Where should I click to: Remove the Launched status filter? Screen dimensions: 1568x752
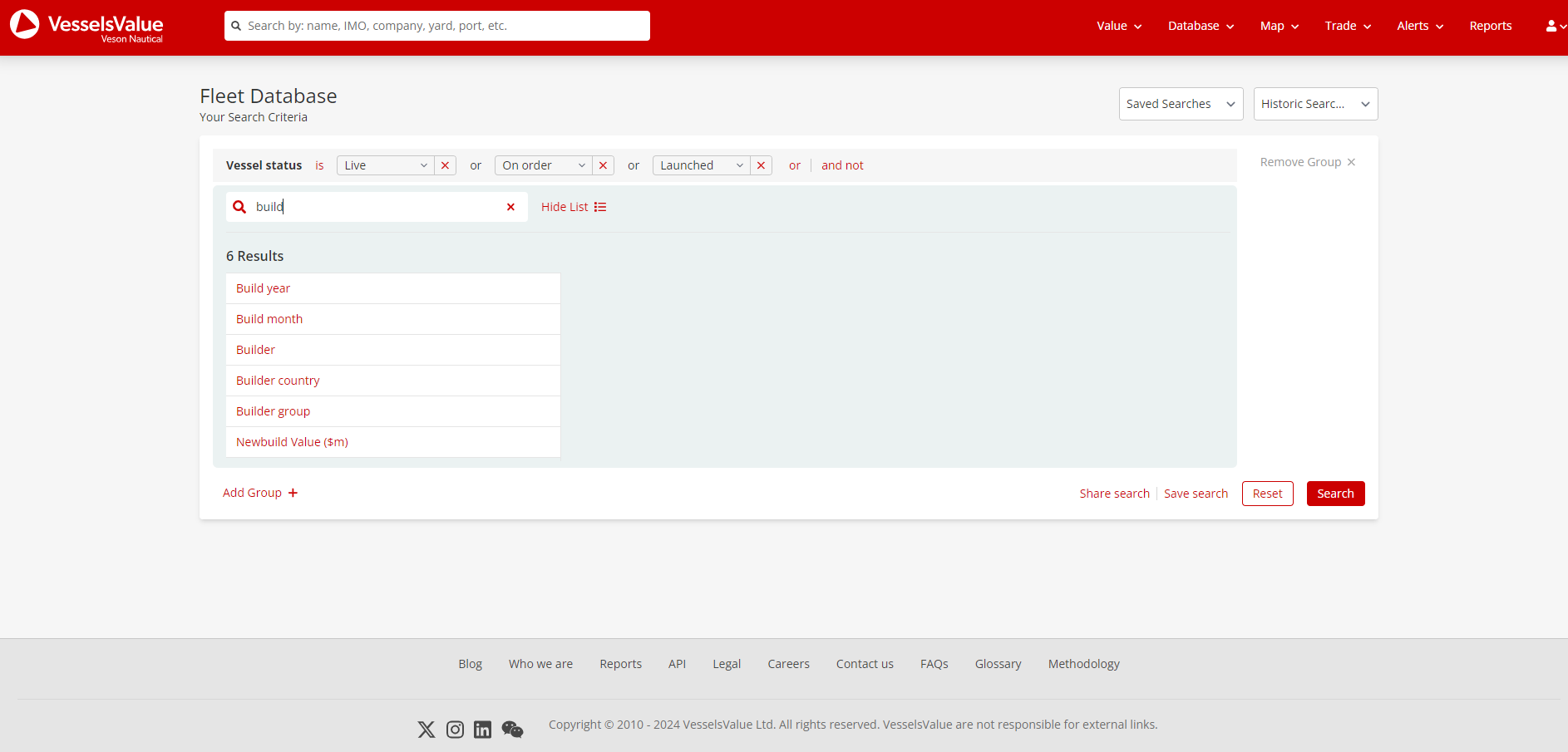[x=761, y=165]
